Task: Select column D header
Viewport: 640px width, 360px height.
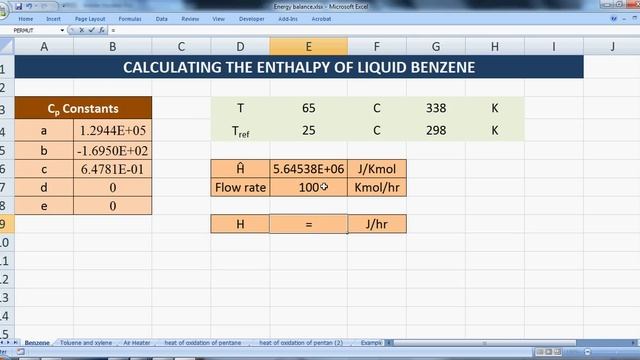Action: [240, 47]
